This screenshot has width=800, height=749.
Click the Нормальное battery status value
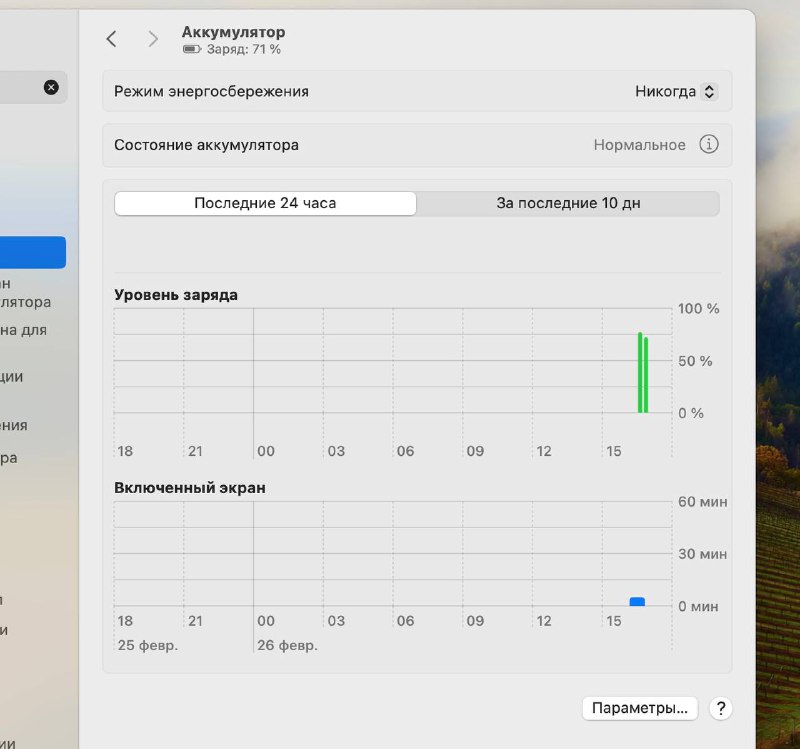[x=639, y=145]
